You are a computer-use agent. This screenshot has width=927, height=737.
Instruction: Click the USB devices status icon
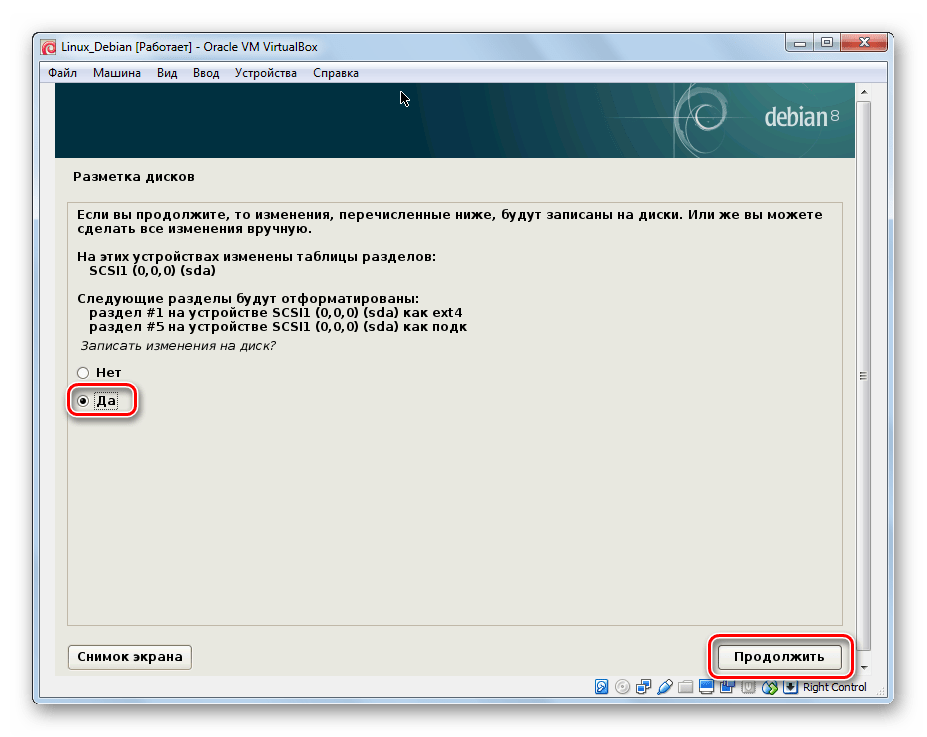[x=665, y=687]
